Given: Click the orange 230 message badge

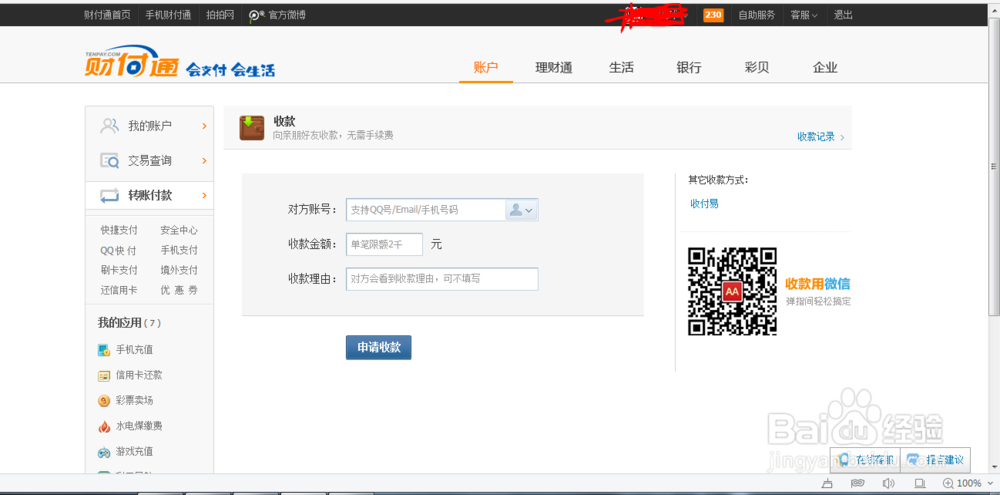Looking at the screenshot, I should (713, 15).
